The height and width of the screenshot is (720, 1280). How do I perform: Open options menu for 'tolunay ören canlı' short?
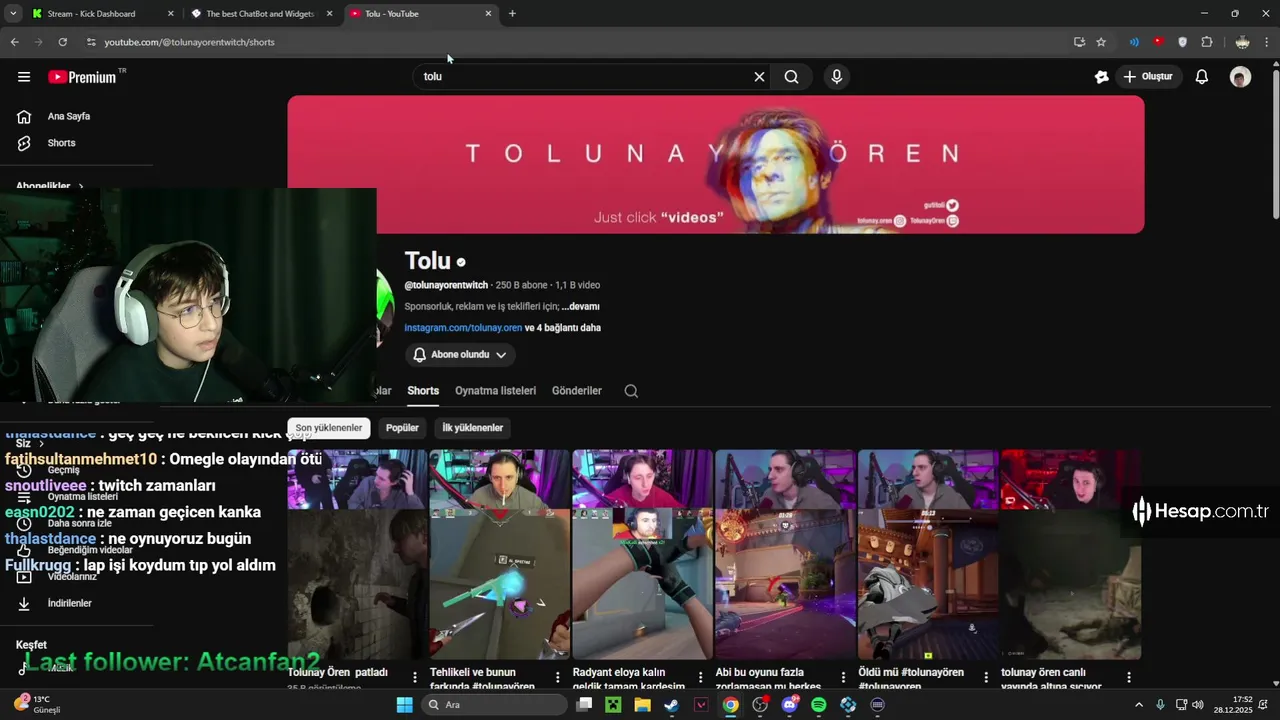(1129, 677)
